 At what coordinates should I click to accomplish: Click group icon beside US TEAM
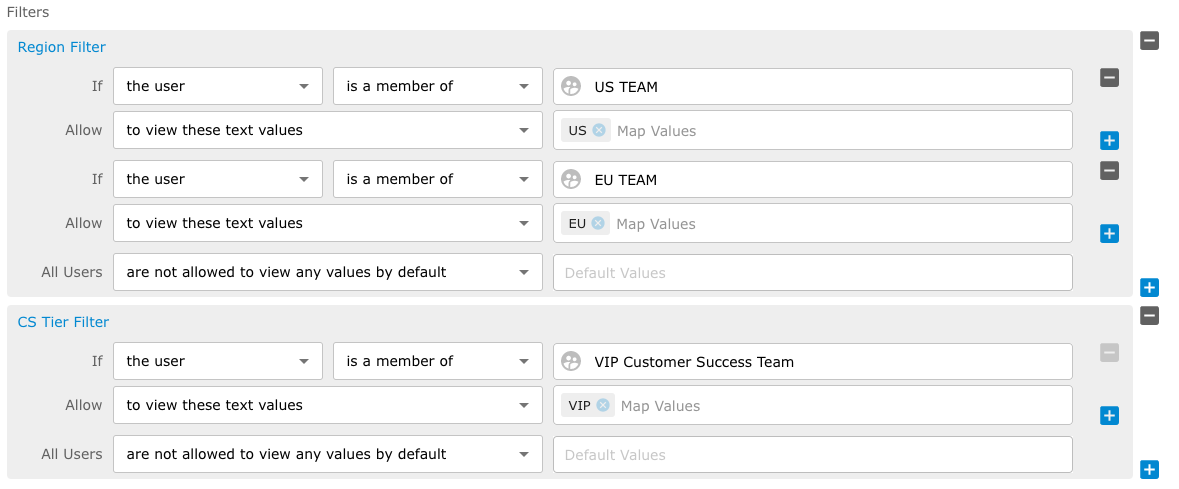click(x=571, y=87)
